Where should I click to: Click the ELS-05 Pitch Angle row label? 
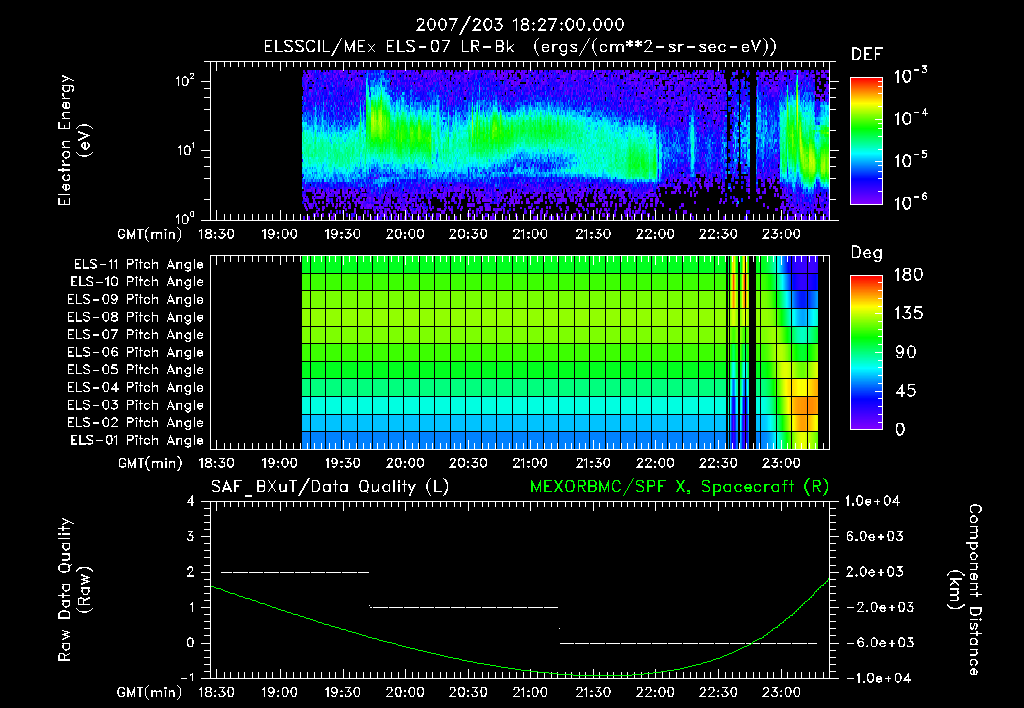(135, 370)
